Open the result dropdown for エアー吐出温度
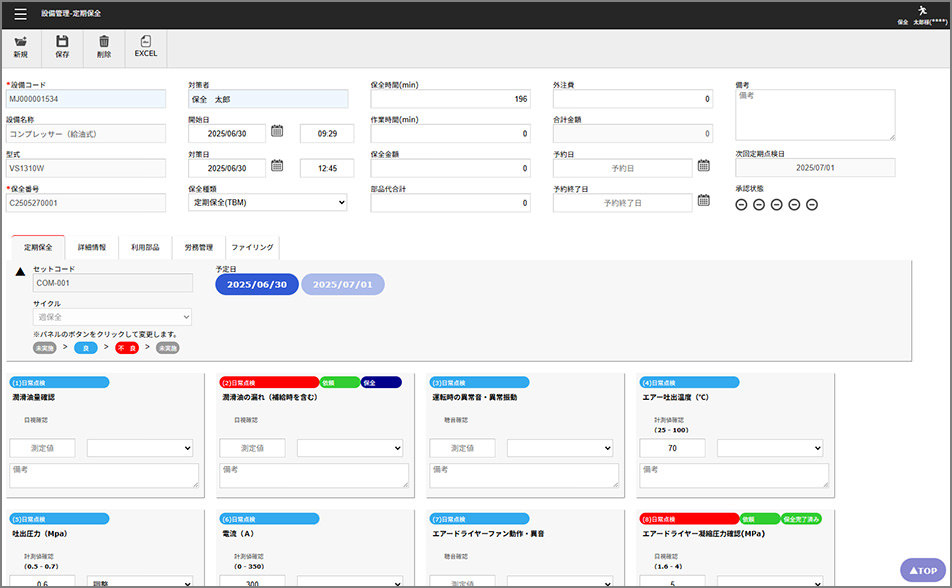The width and height of the screenshot is (952, 588). (770, 448)
